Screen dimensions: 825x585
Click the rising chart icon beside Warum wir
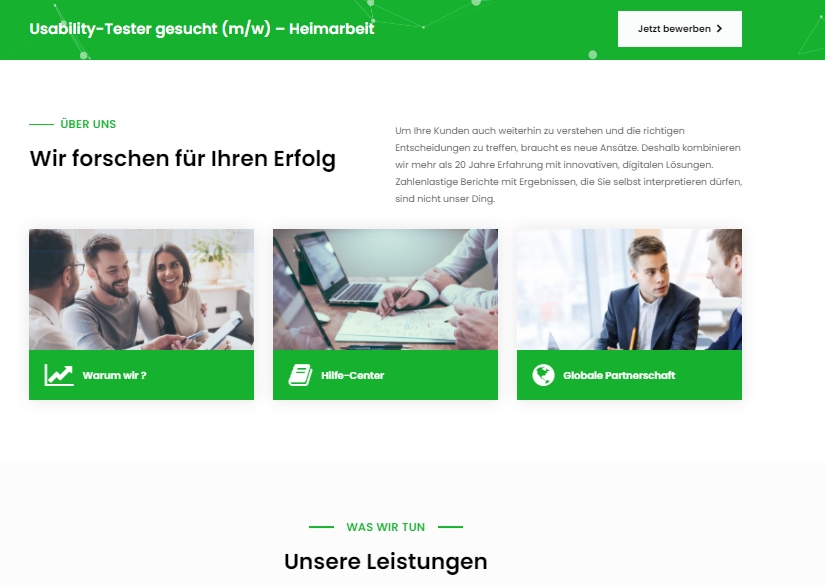pos(59,375)
